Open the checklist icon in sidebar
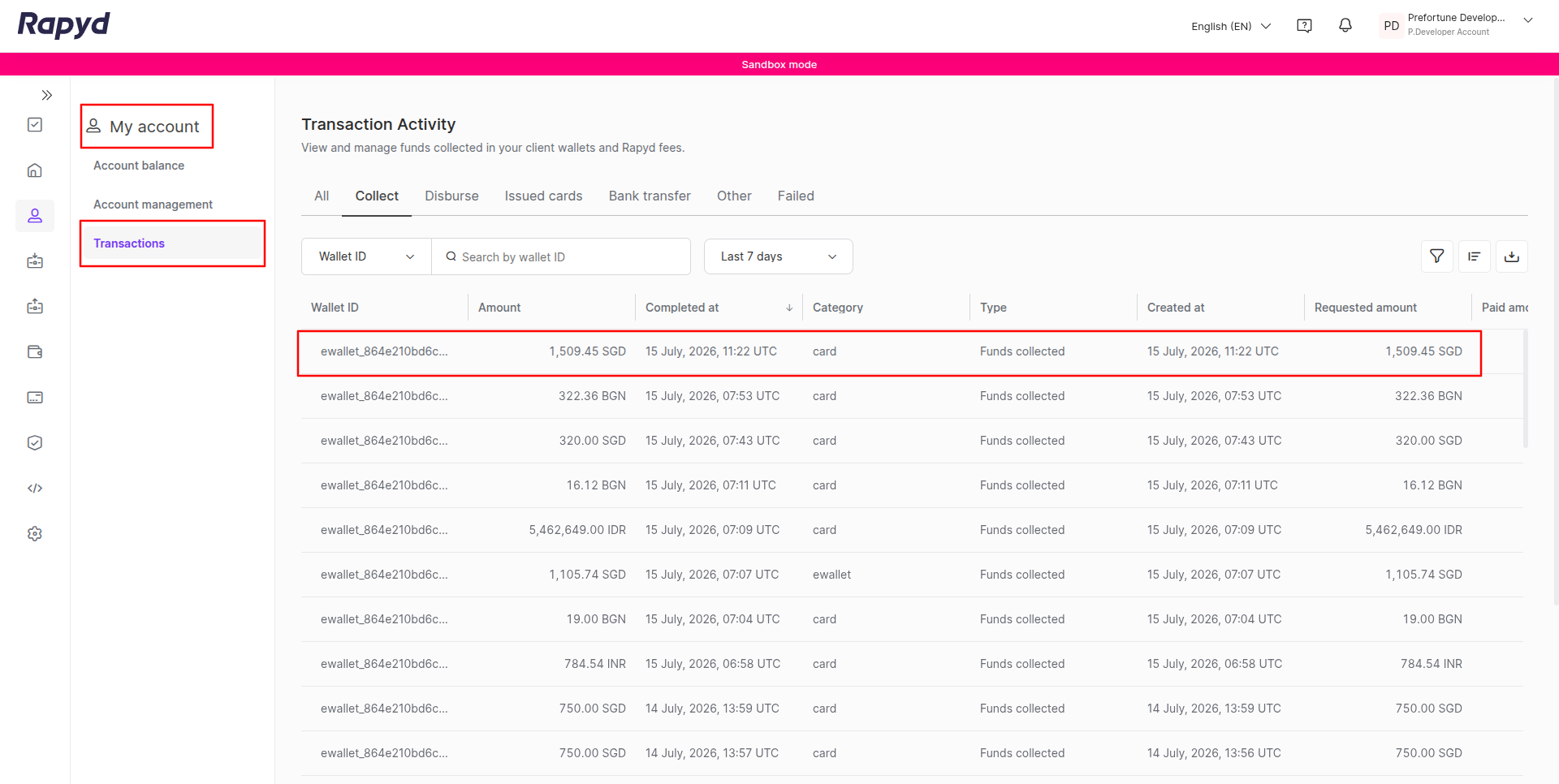The height and width of the screenshot is (784, 1559). click(35, 124)
